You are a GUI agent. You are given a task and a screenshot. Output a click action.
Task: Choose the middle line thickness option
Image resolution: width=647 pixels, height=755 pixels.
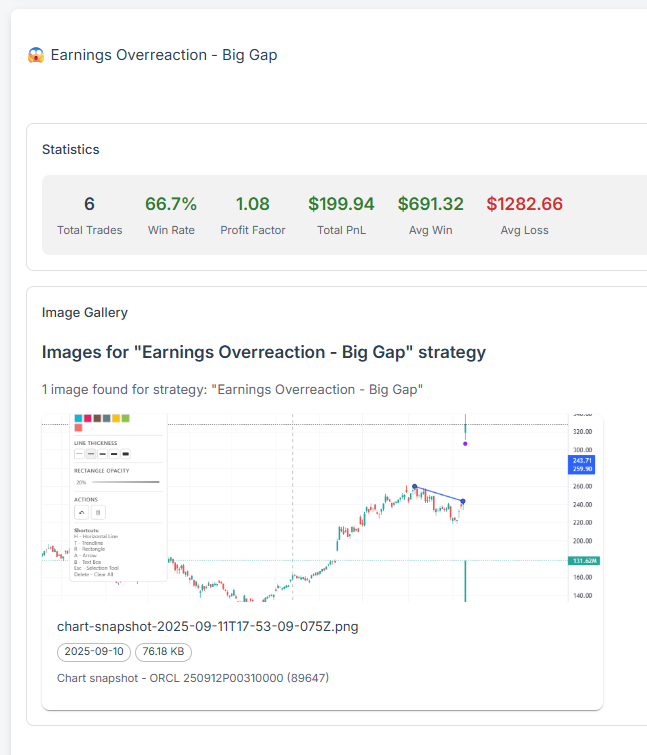tap(103, 454)
